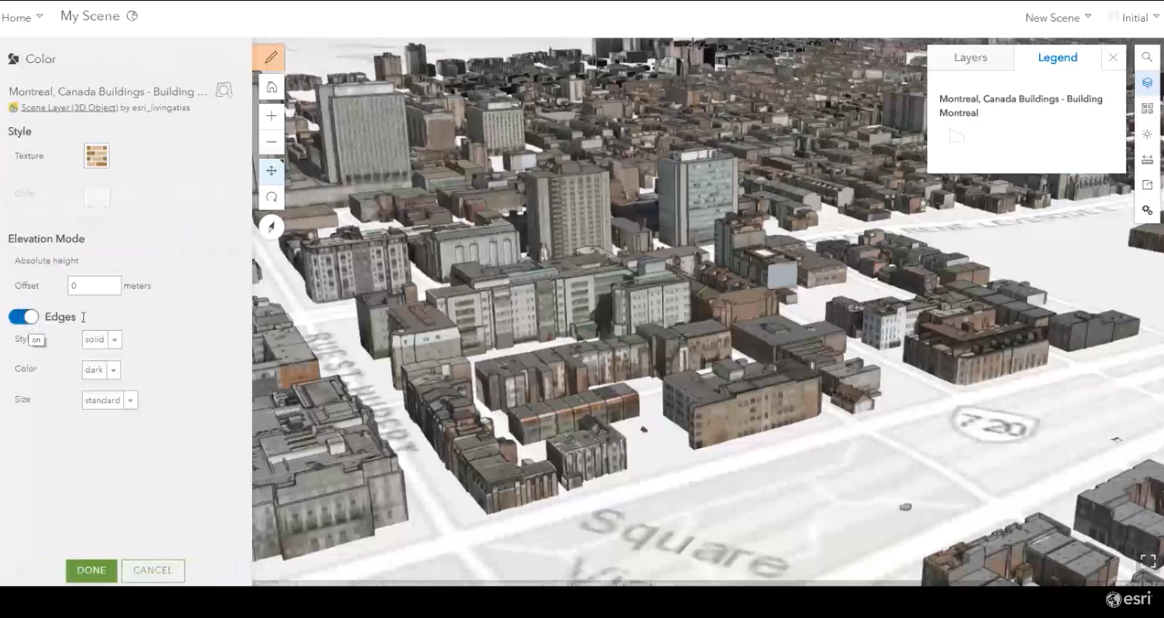1164x618 pixels.
Task: Zoom in with the plus icon
Action: point(270,116)
